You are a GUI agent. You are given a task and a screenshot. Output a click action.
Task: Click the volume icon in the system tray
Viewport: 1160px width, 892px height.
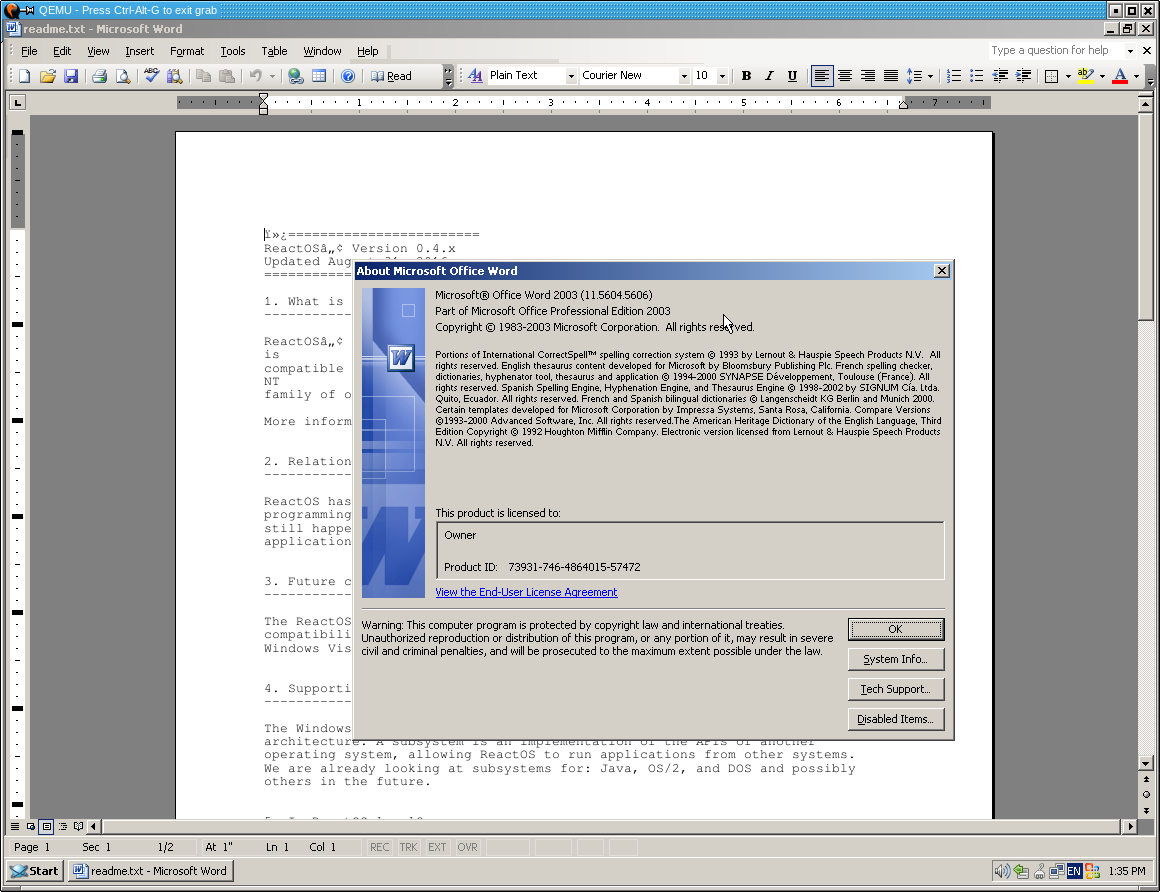click(1001, 871)
